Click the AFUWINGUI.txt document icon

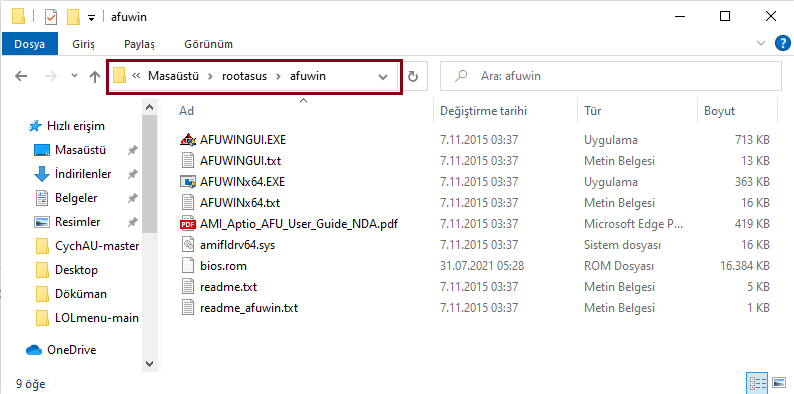click(188, 161)
